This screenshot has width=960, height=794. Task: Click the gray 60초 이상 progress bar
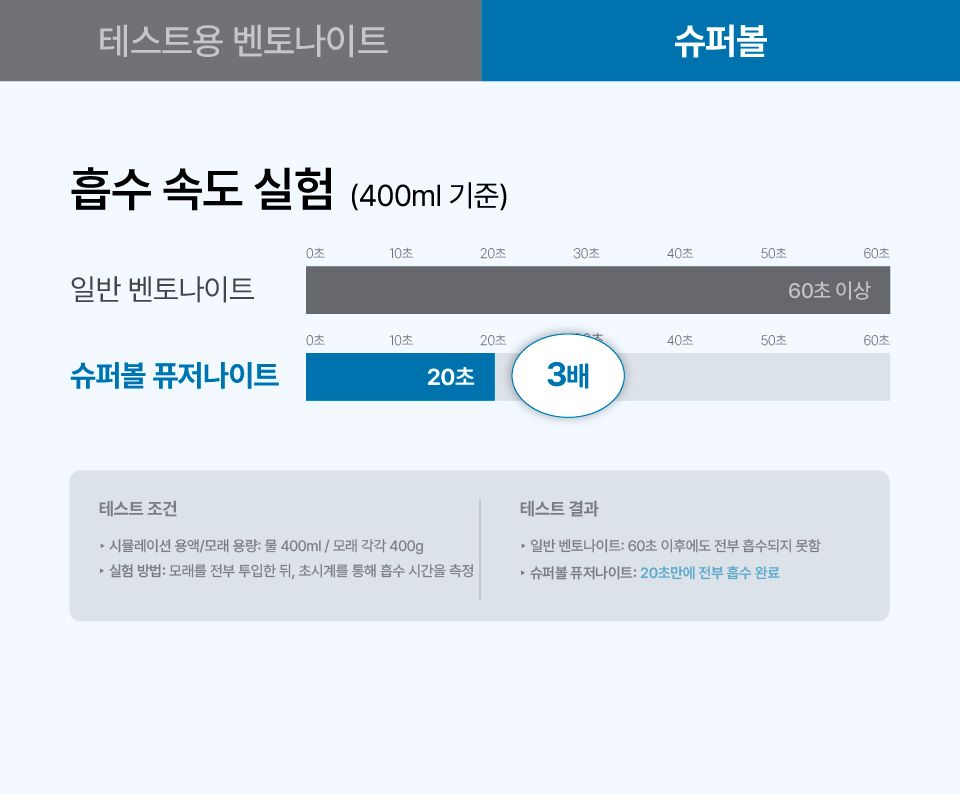[x=597, y=290]
